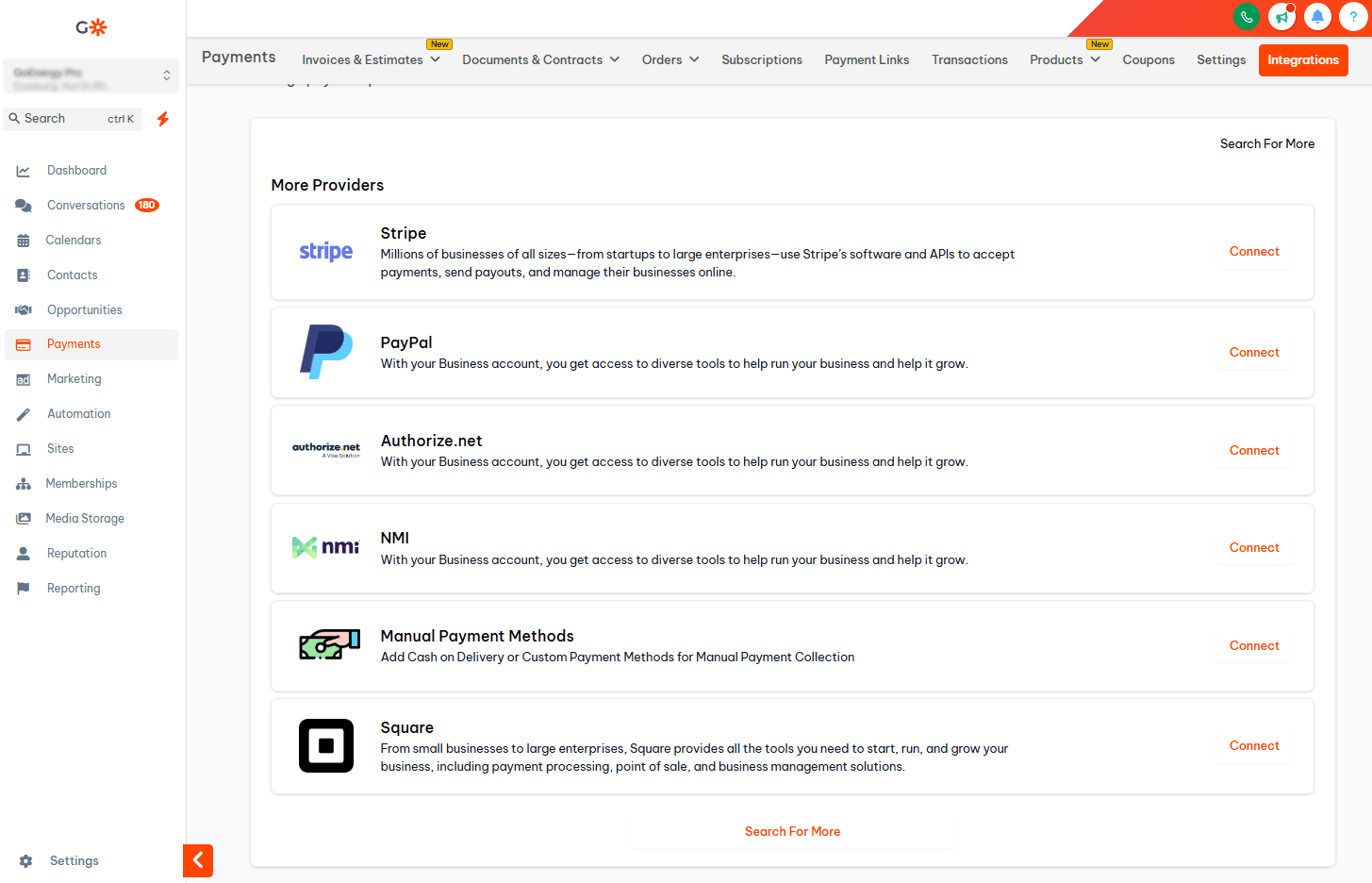Screen dimensions: 1372x883
Task: Expand the Products dropdown menu
Action: point(1066,59)
